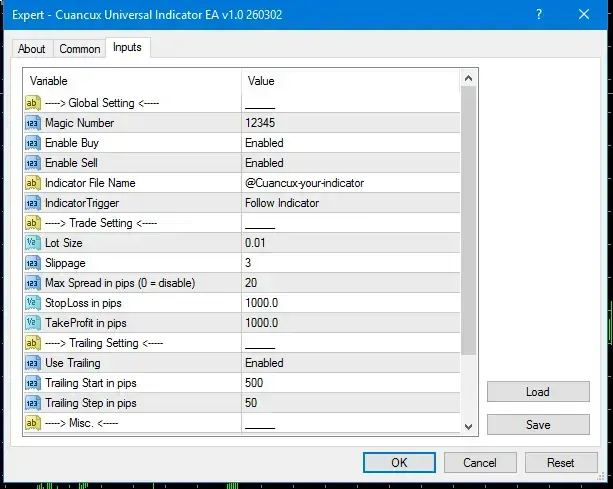Select the Enable Buy variable name
Screen dimensions: 613x489
click(72, 143)
